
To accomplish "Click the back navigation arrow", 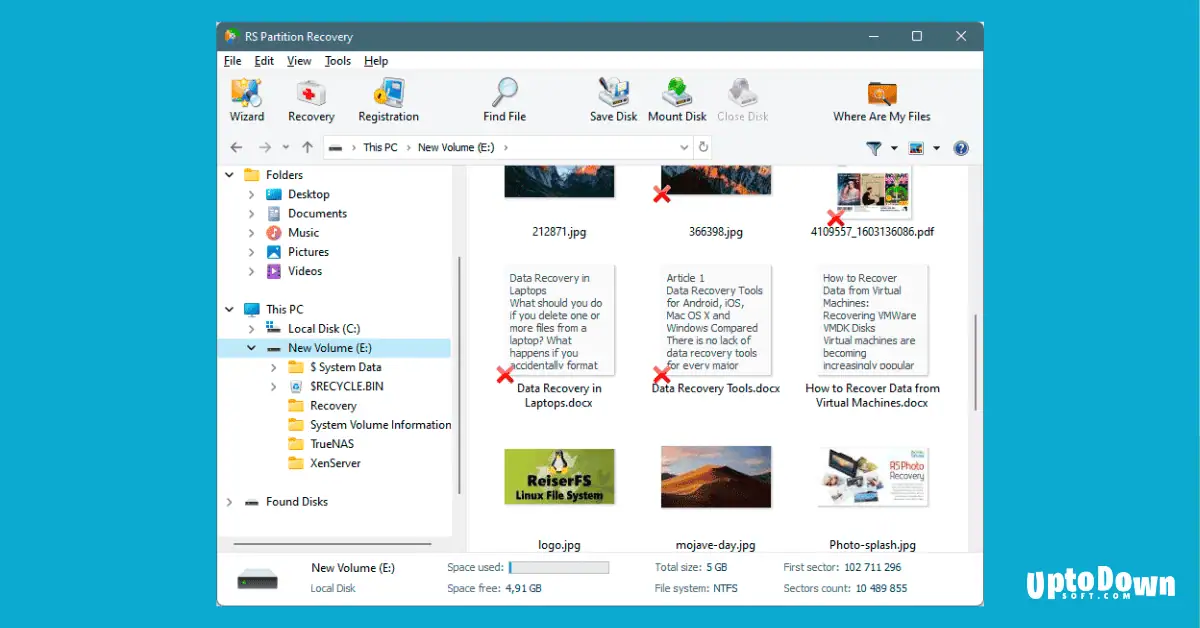I will click(x=236, y=147).
